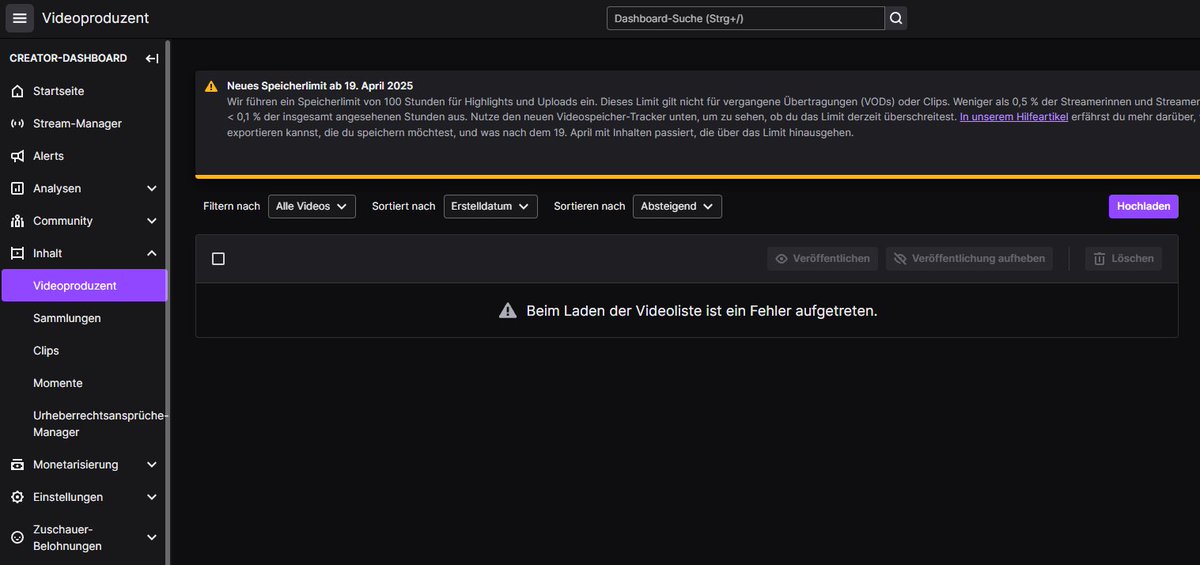Click the 'Videoproduzent' page title
This screenshot has height=565, width=1200.
[x=96, y=18]
